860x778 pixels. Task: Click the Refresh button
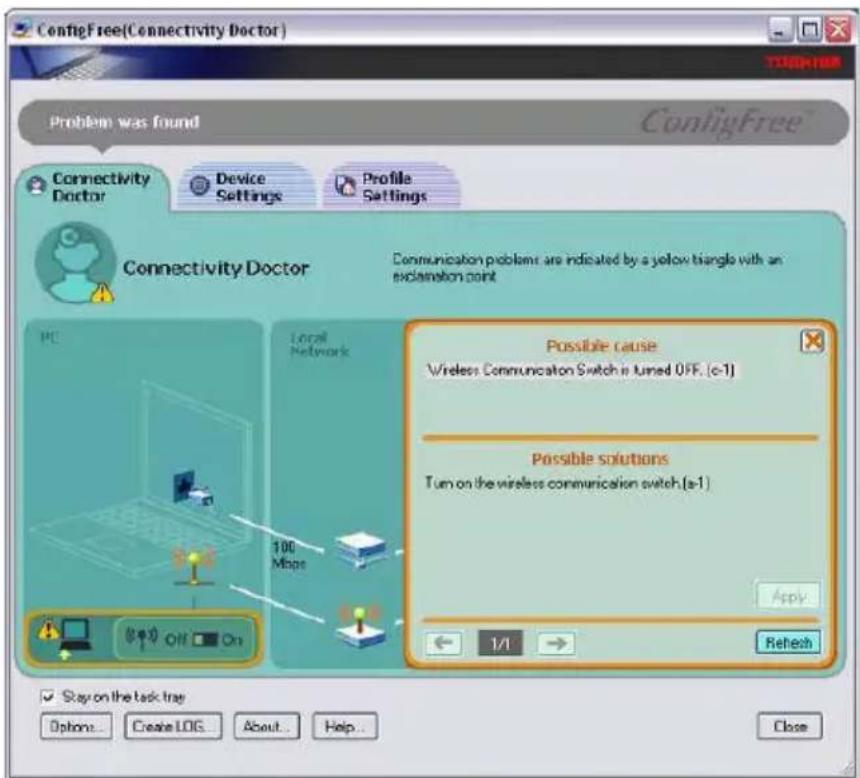[x=789, y=642]
